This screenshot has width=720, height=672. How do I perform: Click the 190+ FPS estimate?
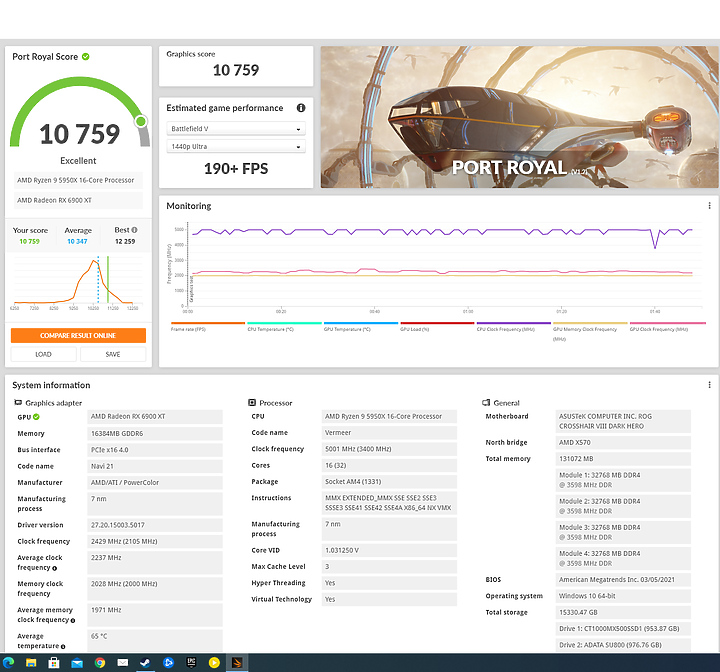(236, 169)
